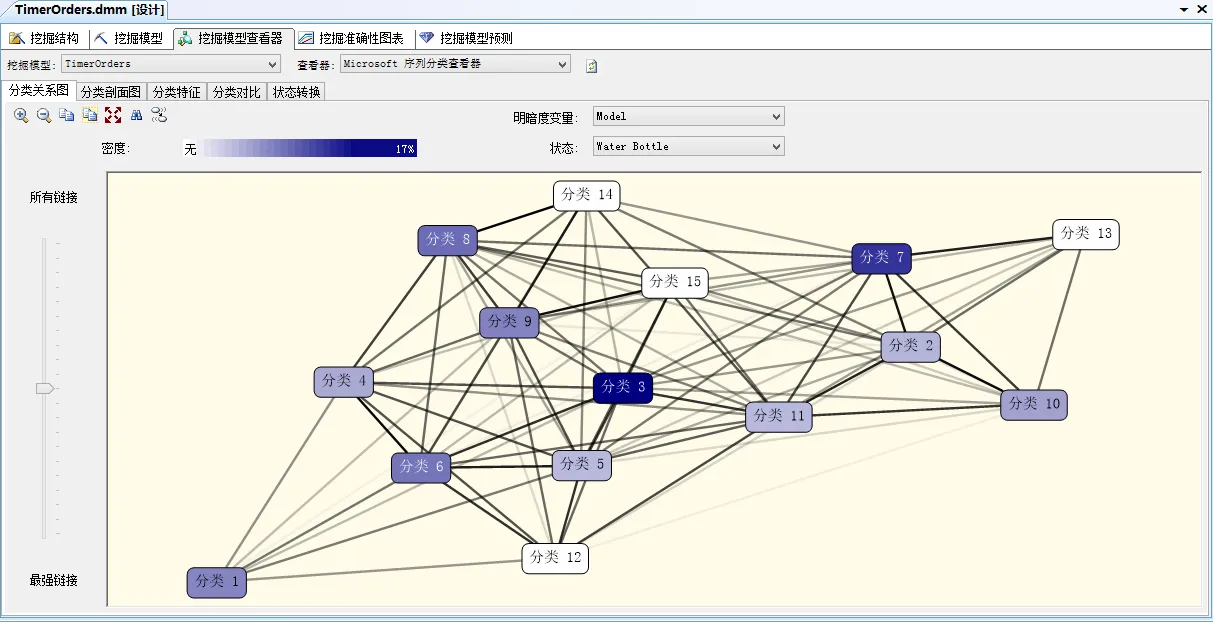Find a node with the binoculars icon
Image resolution: width=1213 pixels, height=622 pixels.
(x=136, y=115)
